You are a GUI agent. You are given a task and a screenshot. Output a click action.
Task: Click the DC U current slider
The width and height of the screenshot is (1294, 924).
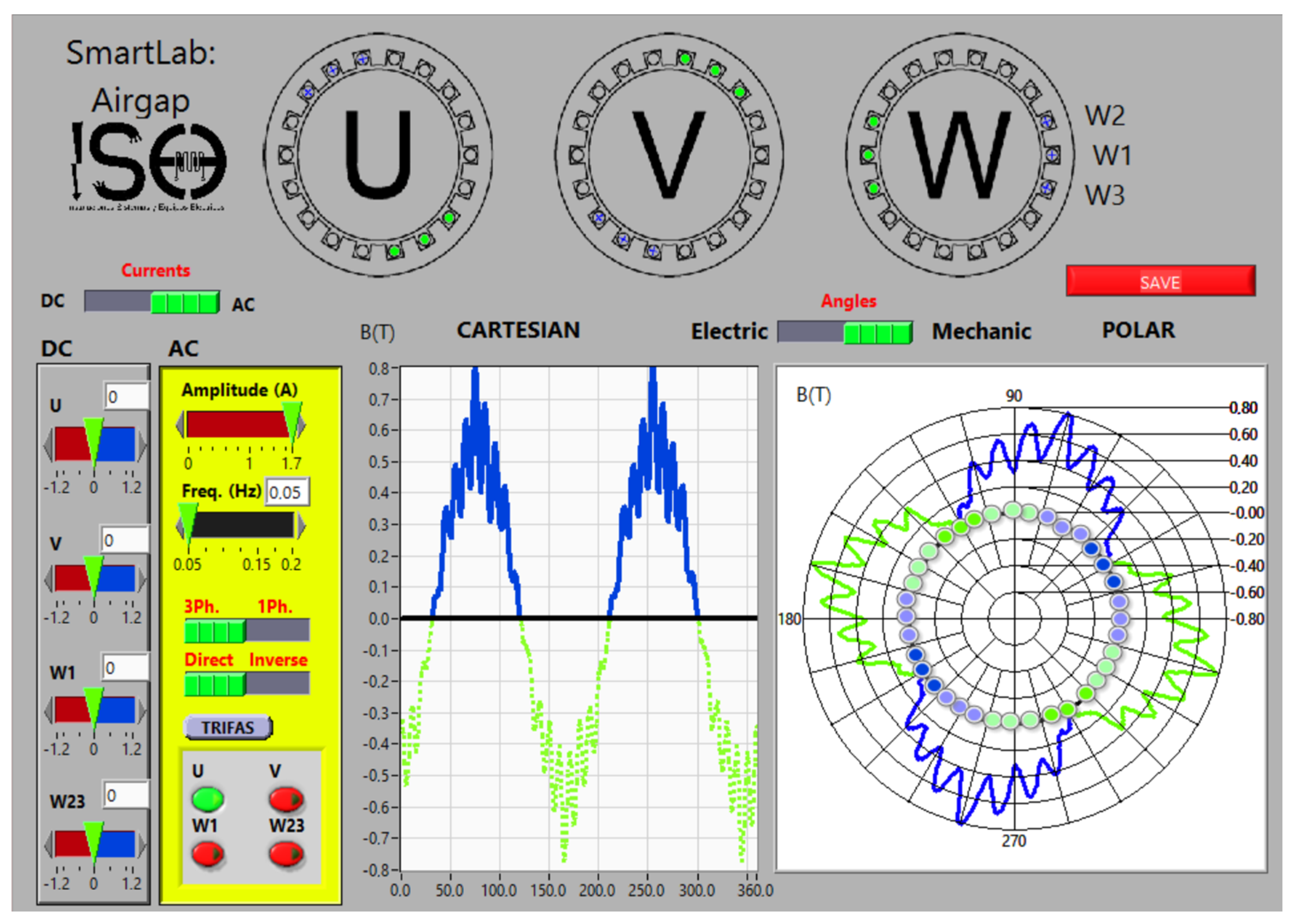coord(95,444)
